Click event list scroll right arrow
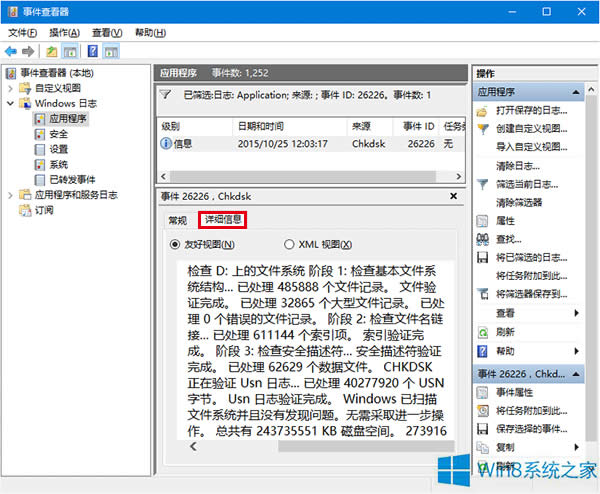The height and width of the screenshot is (494, 600). point(458,176)
